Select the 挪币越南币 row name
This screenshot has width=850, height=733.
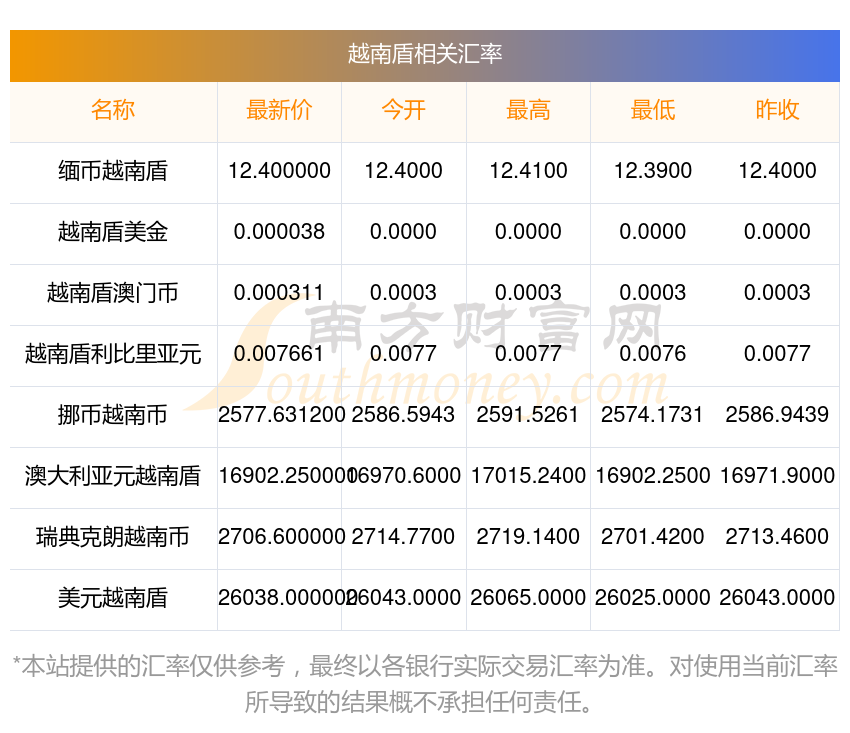pyautogui.click(x=113, y=415)
